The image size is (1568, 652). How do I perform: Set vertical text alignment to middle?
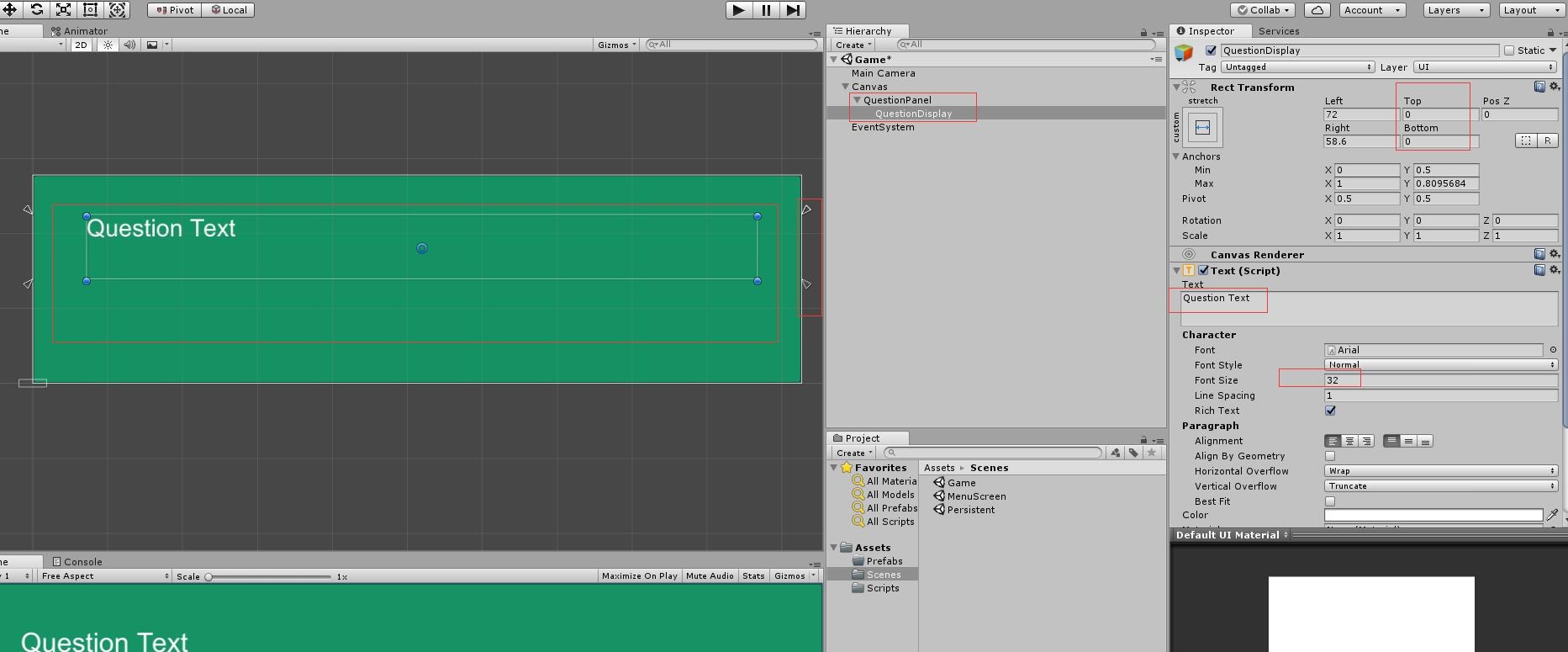pyautogui.click(x=1408, y=441)
